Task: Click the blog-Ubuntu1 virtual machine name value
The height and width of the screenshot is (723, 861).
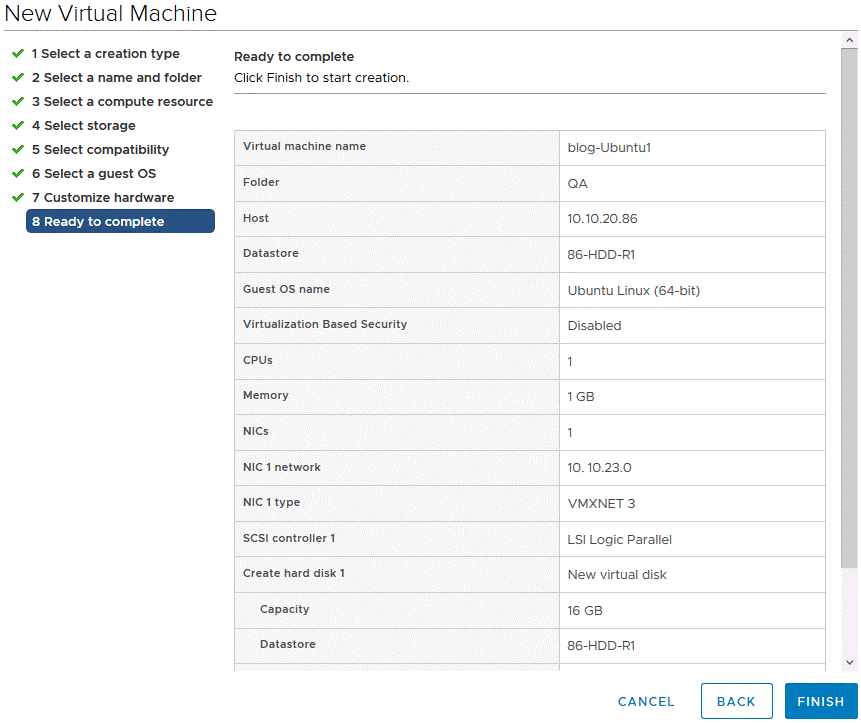Action: pyautogui.click(x=609, y=148)
